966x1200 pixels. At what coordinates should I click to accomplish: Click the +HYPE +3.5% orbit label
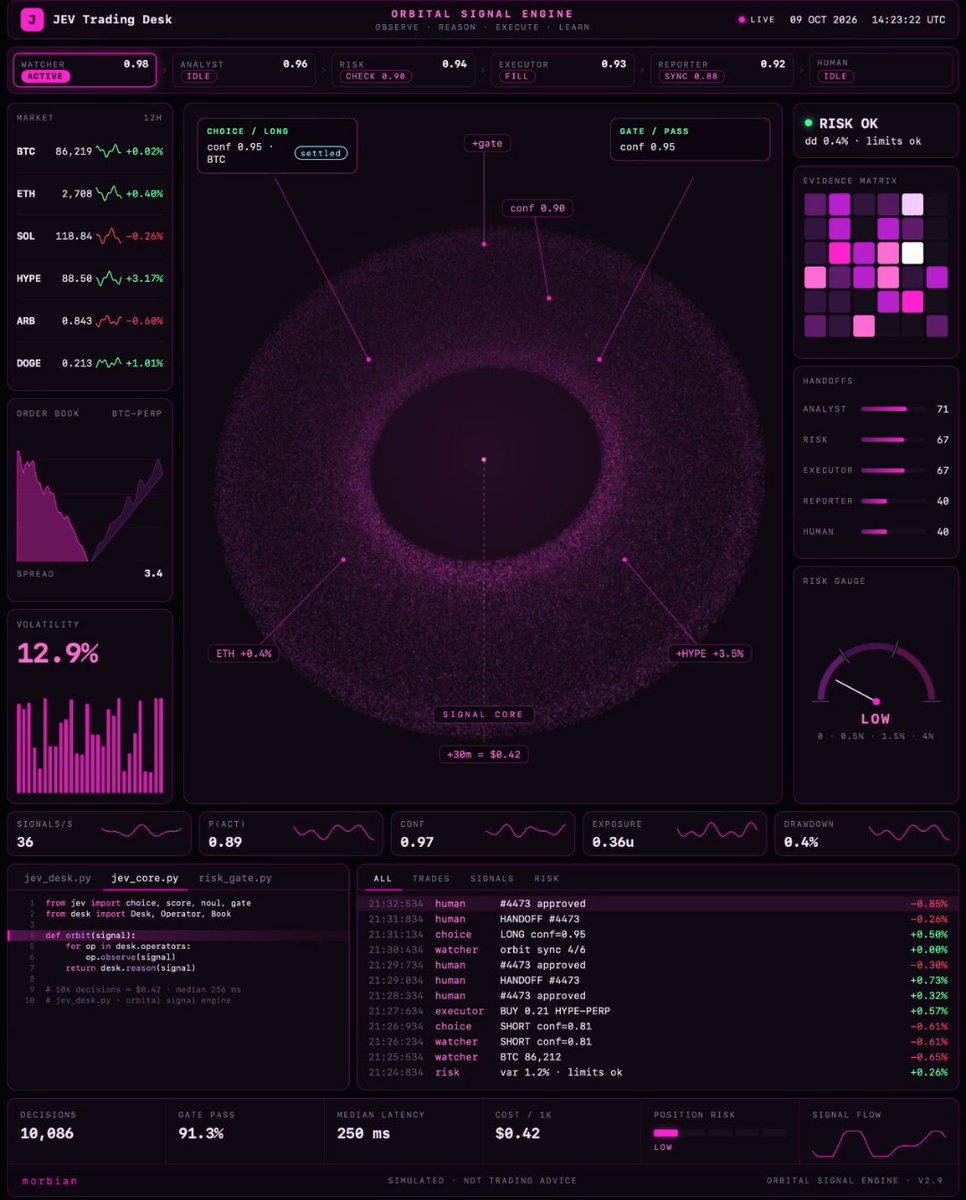709,653
